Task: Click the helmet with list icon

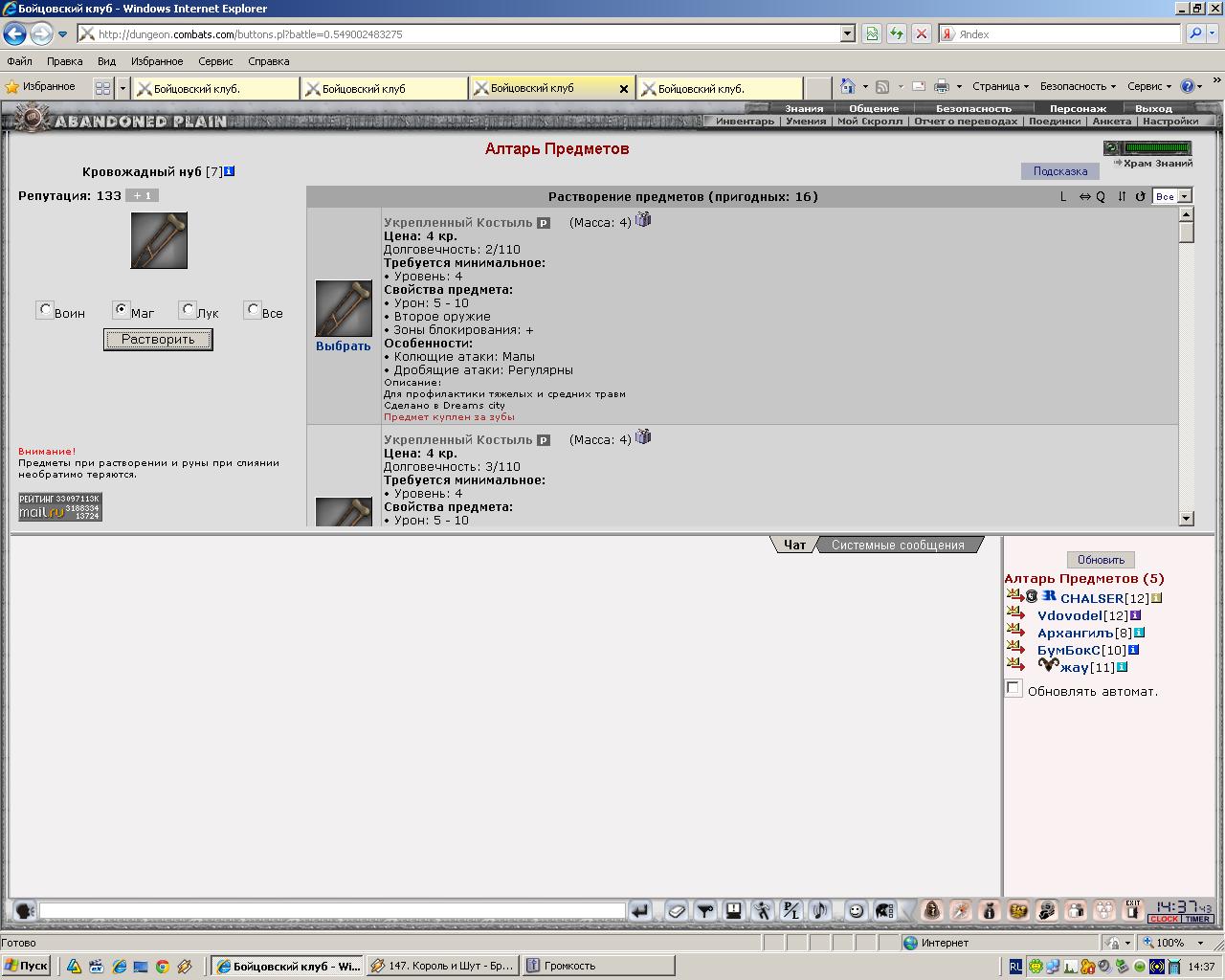Action: tap(884, 911)
